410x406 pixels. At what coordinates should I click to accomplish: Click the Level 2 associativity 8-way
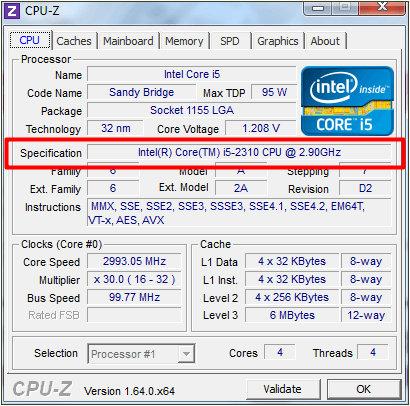click(366, 297)
